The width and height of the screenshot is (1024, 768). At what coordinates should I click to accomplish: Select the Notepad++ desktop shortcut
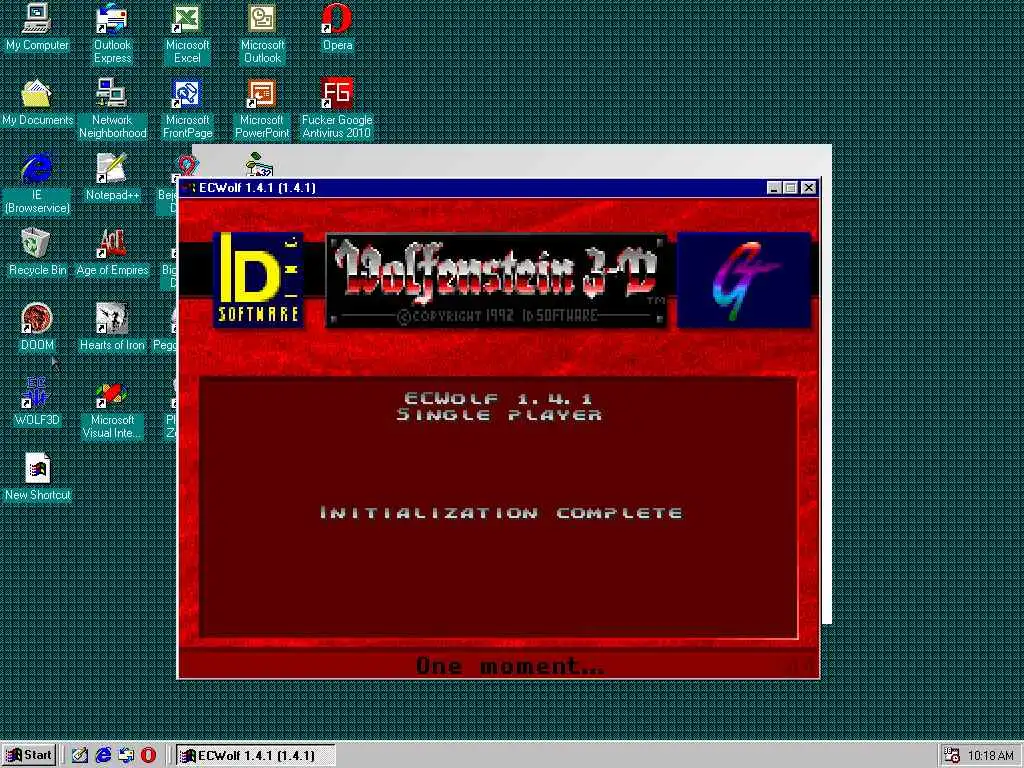(112, 177)
